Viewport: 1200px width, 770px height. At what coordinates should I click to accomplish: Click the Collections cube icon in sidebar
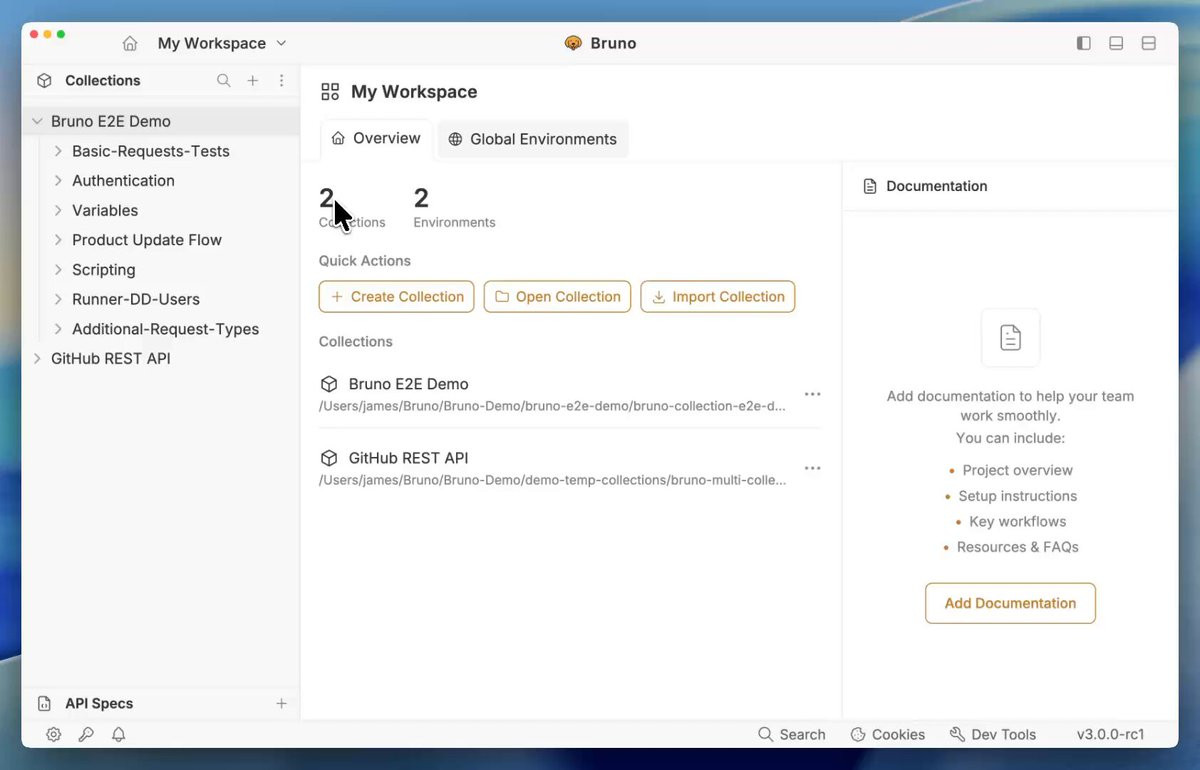point(44,81)
